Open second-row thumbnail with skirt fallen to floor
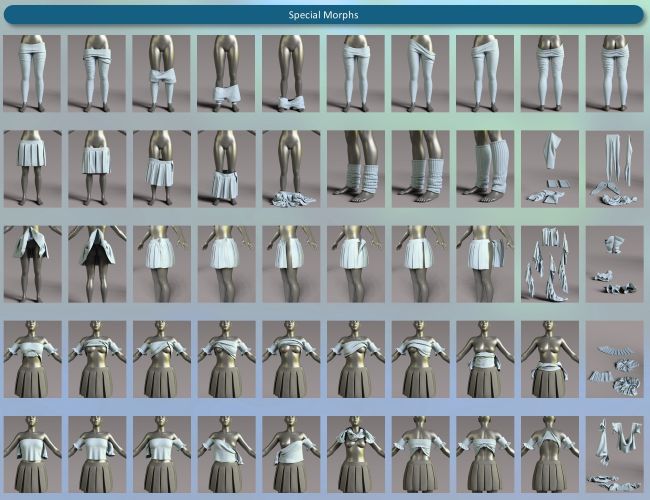Screen dimensions: 650x500 coord(291,166)
